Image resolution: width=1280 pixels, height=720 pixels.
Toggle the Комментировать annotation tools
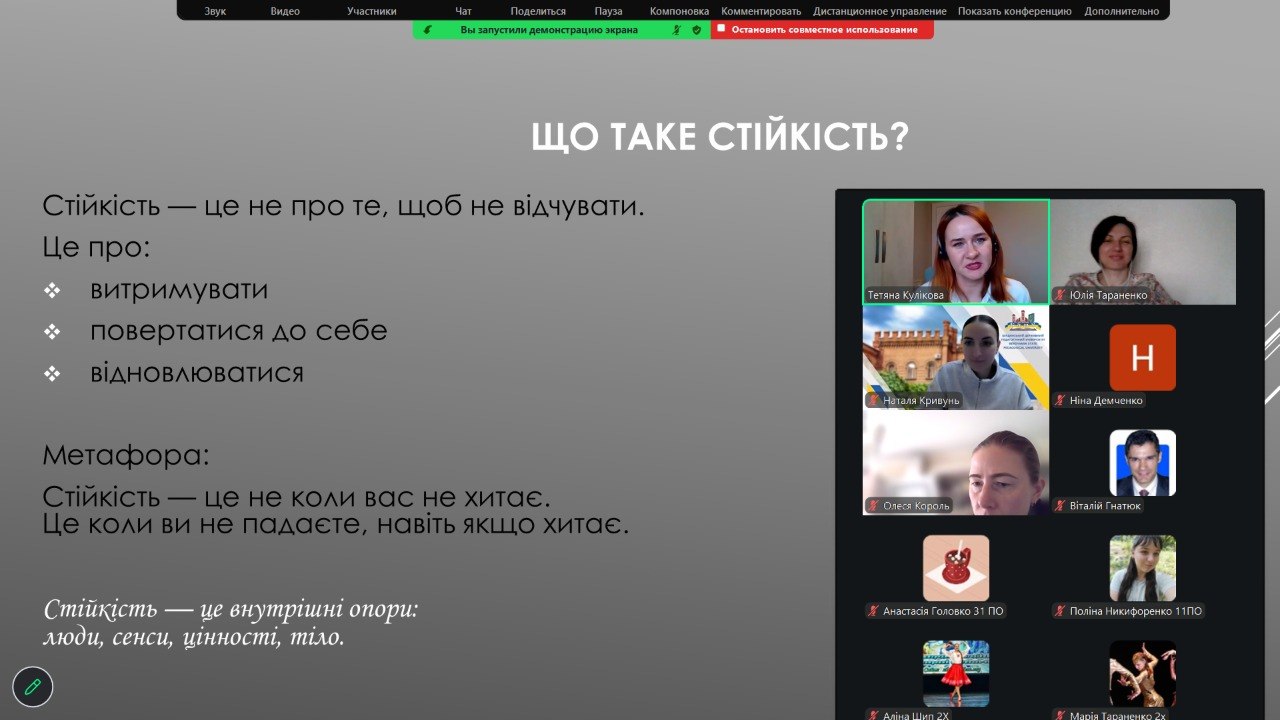761,11
